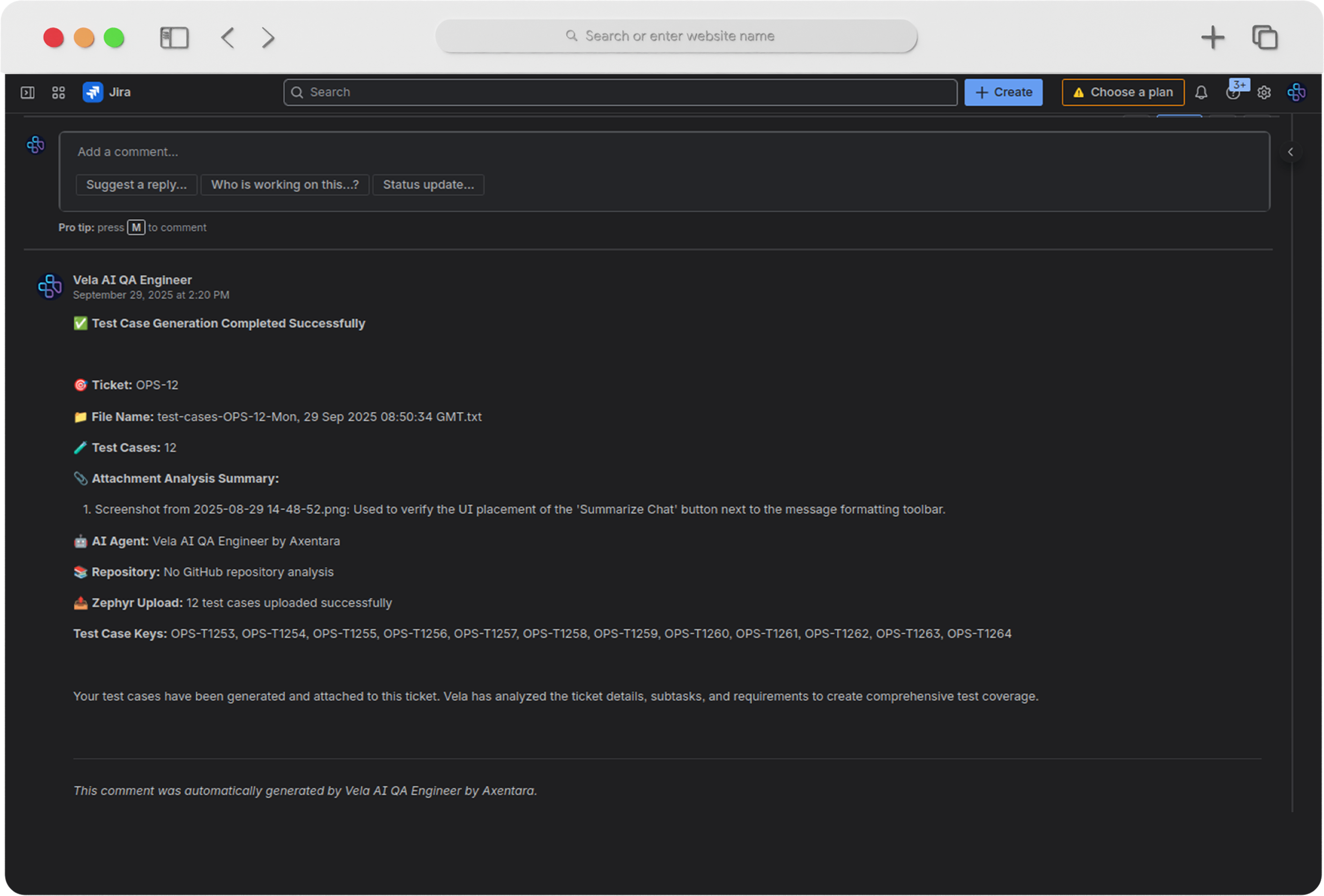The height and width of the screenshot is (896, 1324).
Task: Click the Vela app icon in the top-right corner
Action: 1296,92
